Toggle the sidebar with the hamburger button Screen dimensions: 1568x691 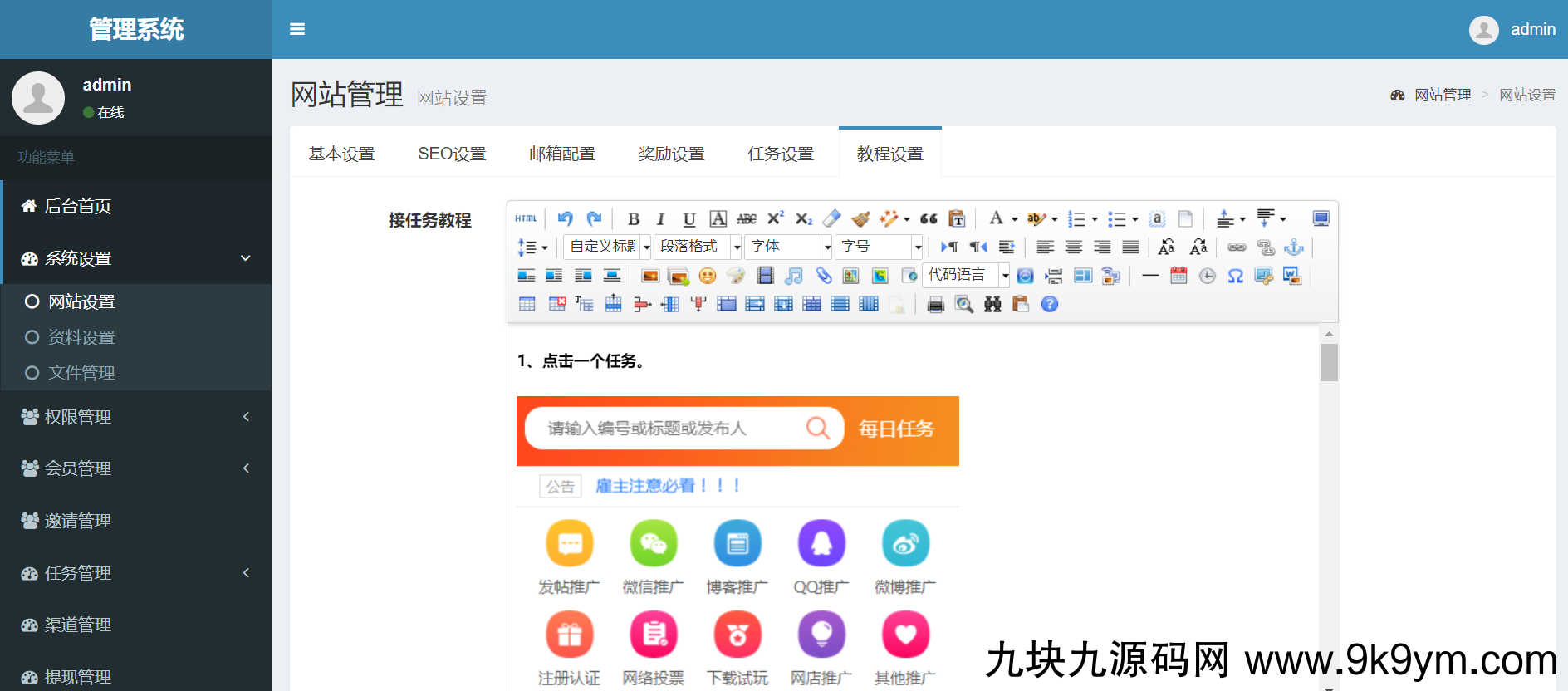click(297, 29)
